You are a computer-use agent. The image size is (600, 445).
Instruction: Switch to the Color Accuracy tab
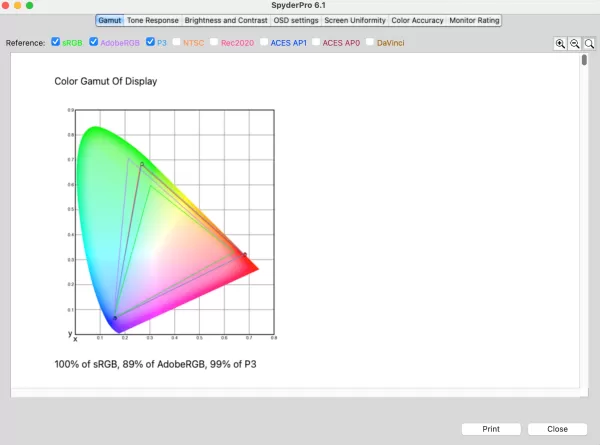pyautogui.click(x=416, y=20)
